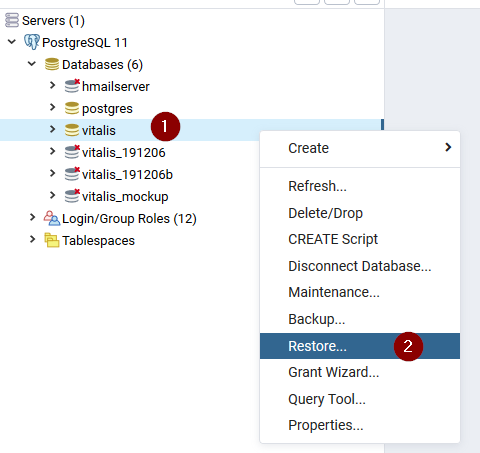Click the disconnected hmailserver database icon
The image size is (480, 453).
[72, 86]
